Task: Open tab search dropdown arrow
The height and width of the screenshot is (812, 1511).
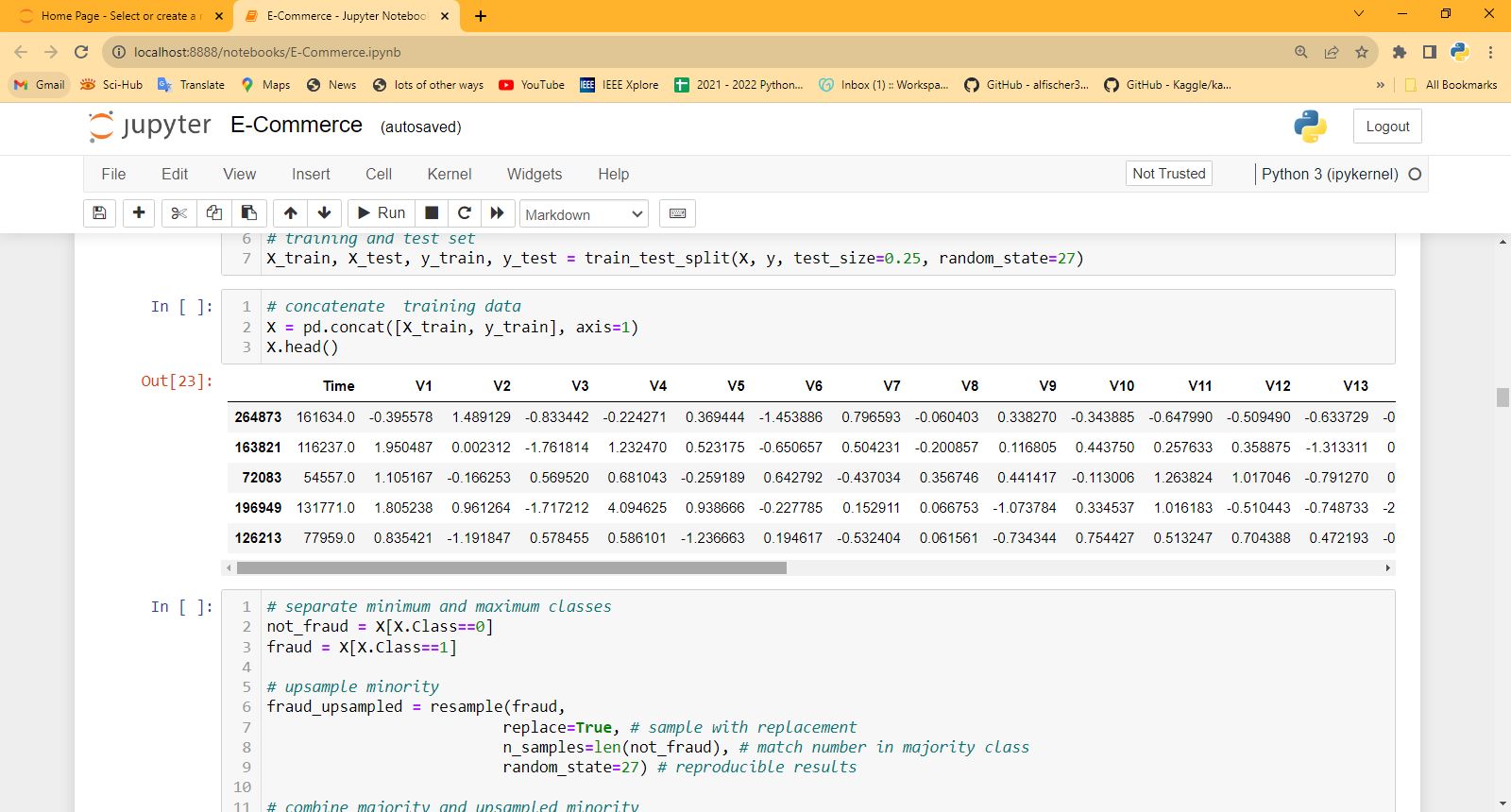Action: (x=1359, y=14)
